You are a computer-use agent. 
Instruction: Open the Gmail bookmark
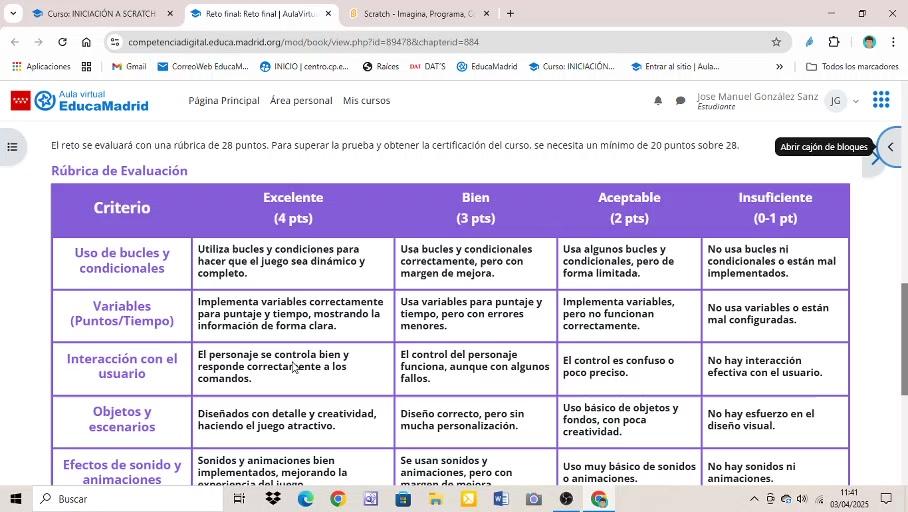[129, 67]
